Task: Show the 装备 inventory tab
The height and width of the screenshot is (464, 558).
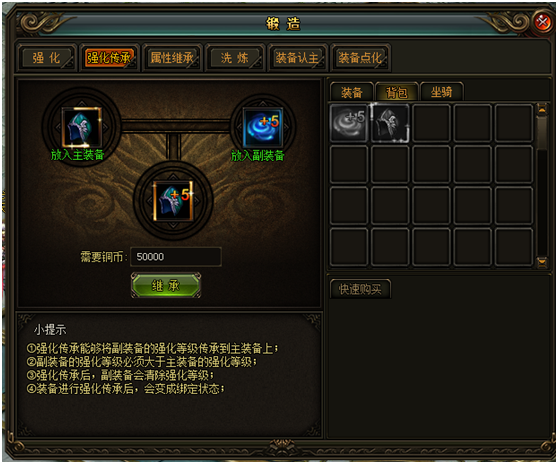Action: pyautogui.click(x=352, y=92)
